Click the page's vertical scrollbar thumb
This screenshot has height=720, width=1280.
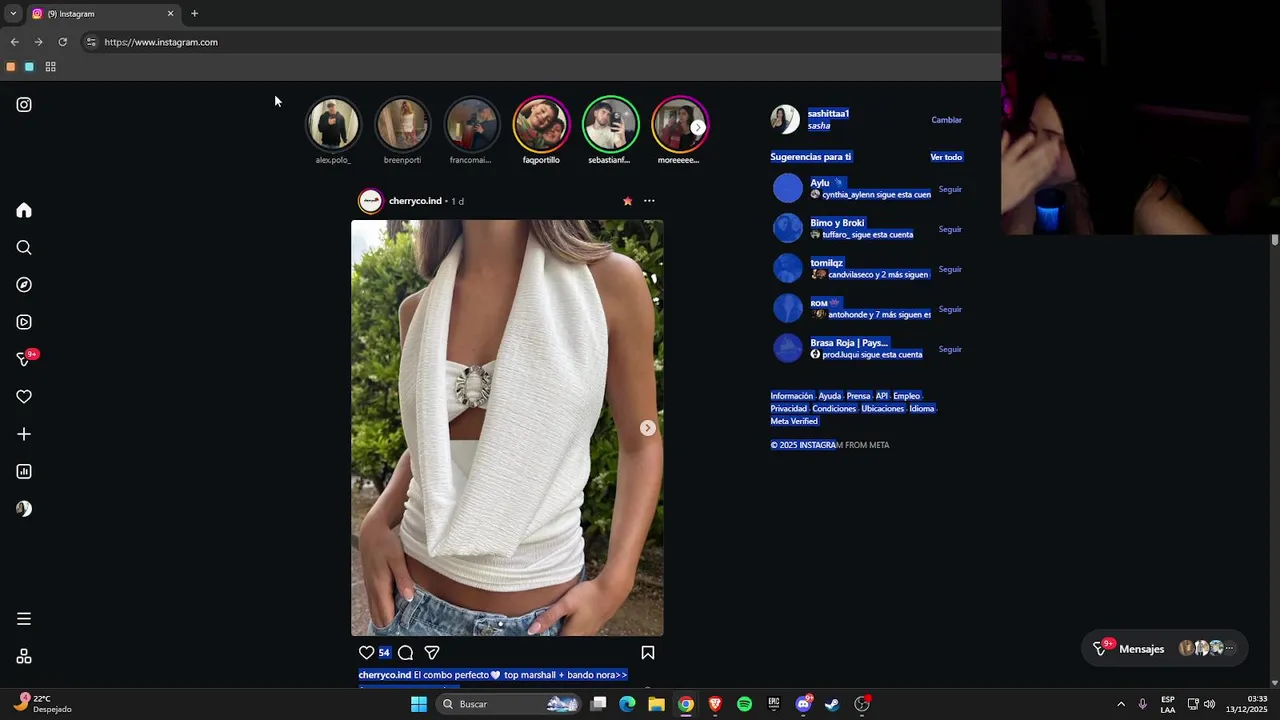click(x=1275, y=240)
